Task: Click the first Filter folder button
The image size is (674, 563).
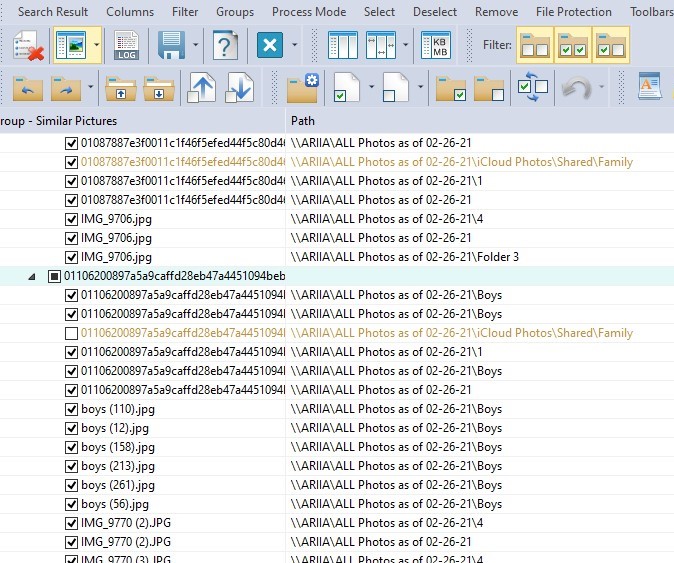Action: (x=535, y=46)
